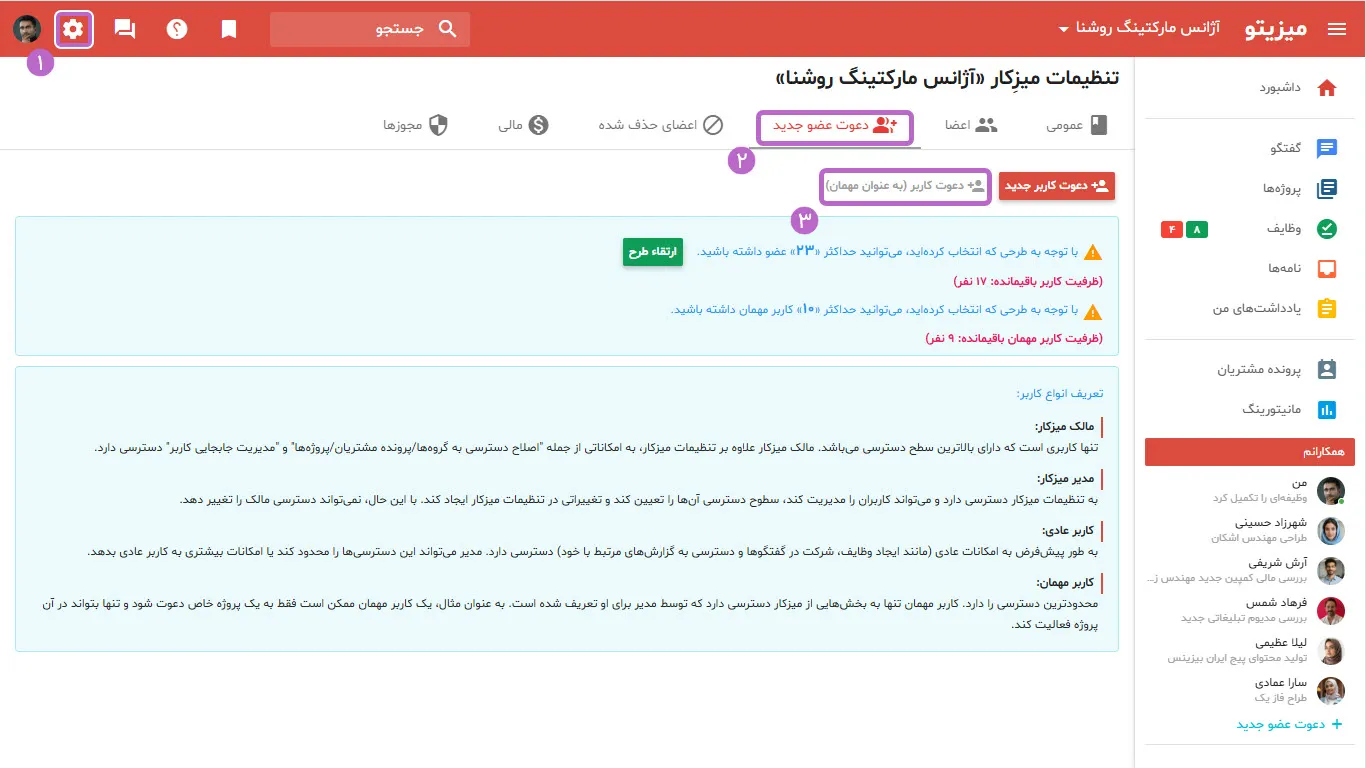The width and height of the screenshot is (1366, 768).
Task: Click the heading تعریف انواع کاربر
Action: [1060, 394]
